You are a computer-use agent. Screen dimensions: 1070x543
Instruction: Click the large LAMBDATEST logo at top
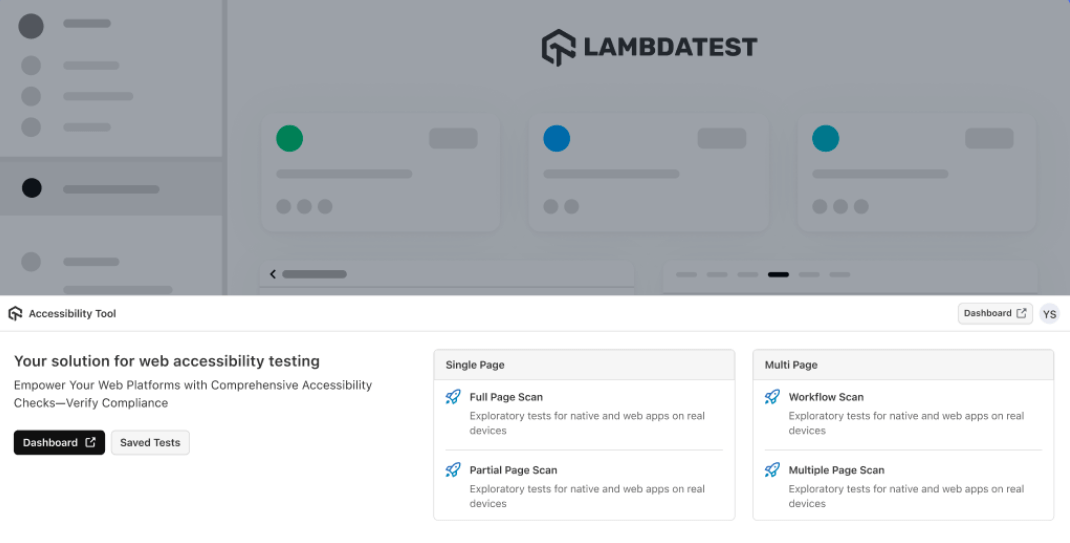[649, 47]
